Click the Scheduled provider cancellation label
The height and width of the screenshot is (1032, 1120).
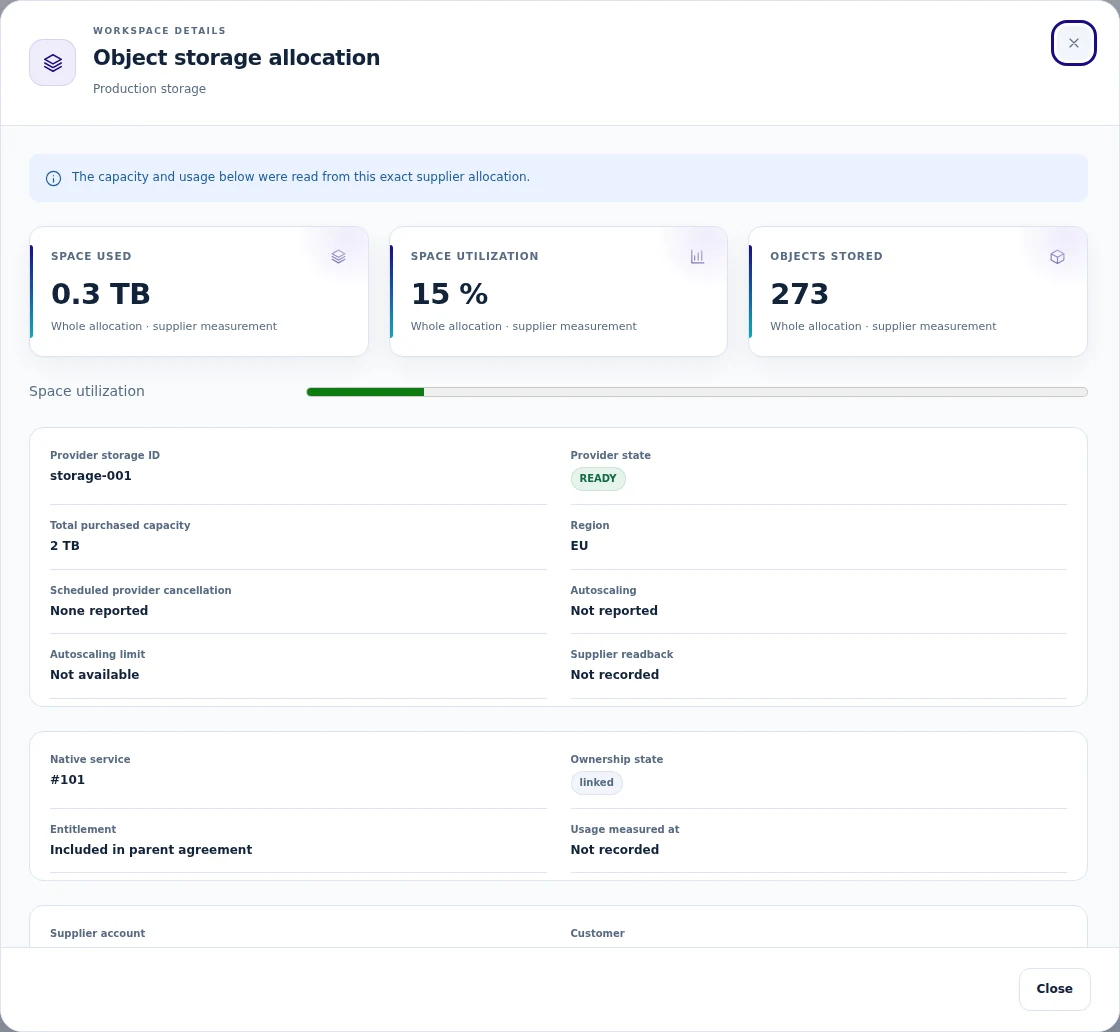pyautogui.click(x=141, y=591)
